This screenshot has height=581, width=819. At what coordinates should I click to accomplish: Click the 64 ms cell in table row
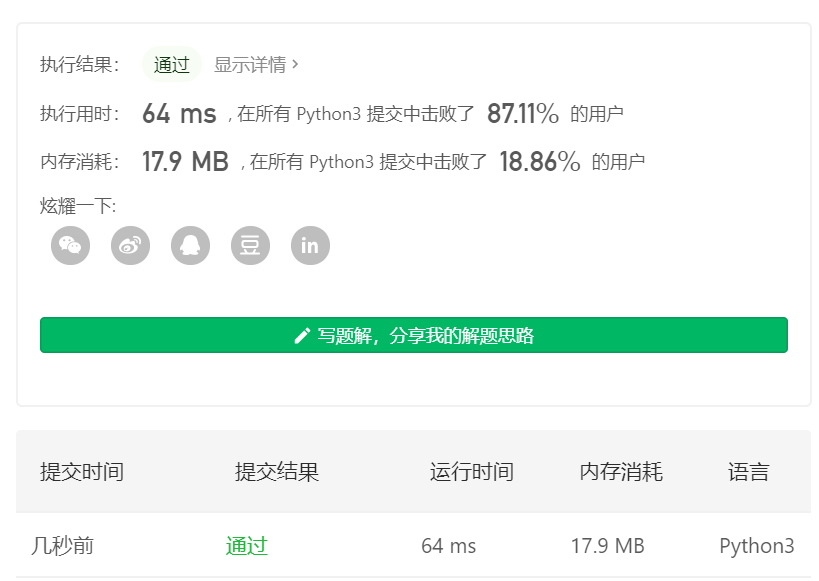point(449,546)
